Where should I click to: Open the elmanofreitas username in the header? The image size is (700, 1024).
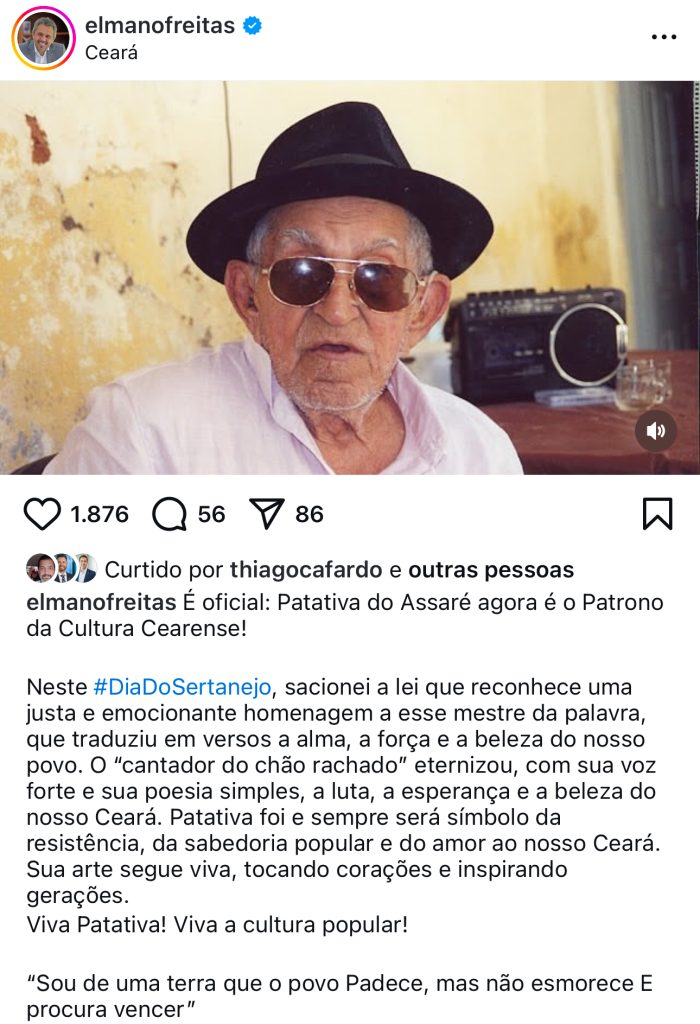point(160,25)
